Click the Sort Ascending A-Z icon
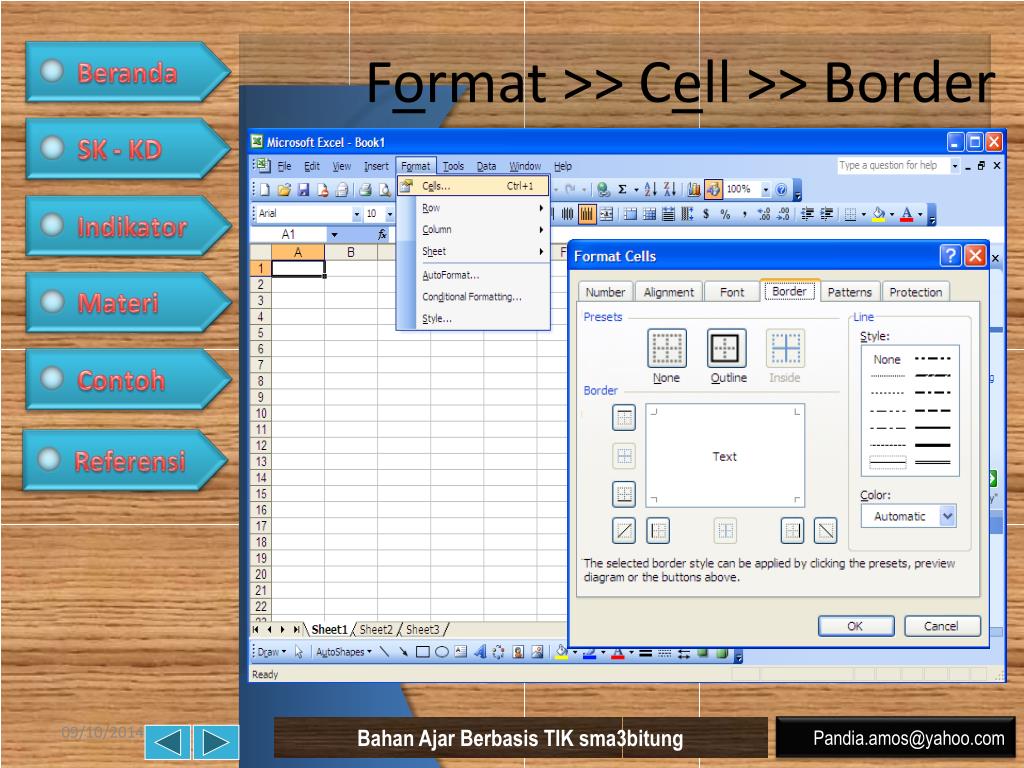This screenshot has height=768, width=1024. point(650,189)
